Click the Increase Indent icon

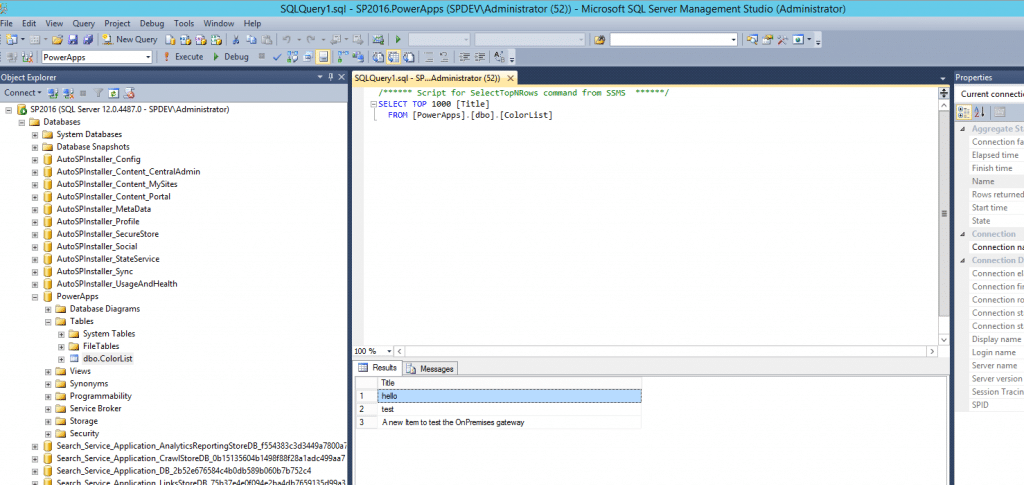[479, 57]
